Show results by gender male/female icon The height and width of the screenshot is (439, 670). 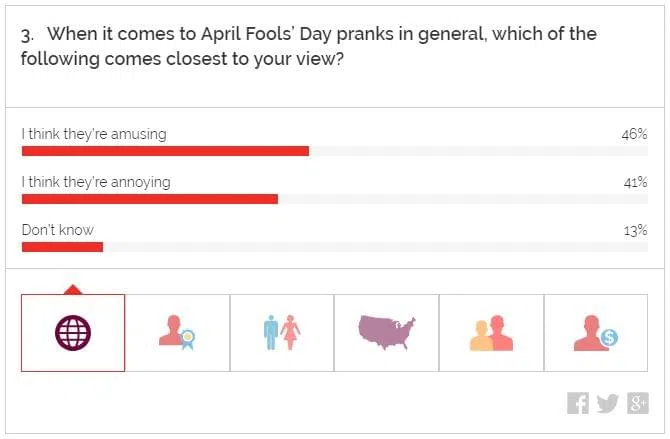[282, 333]
